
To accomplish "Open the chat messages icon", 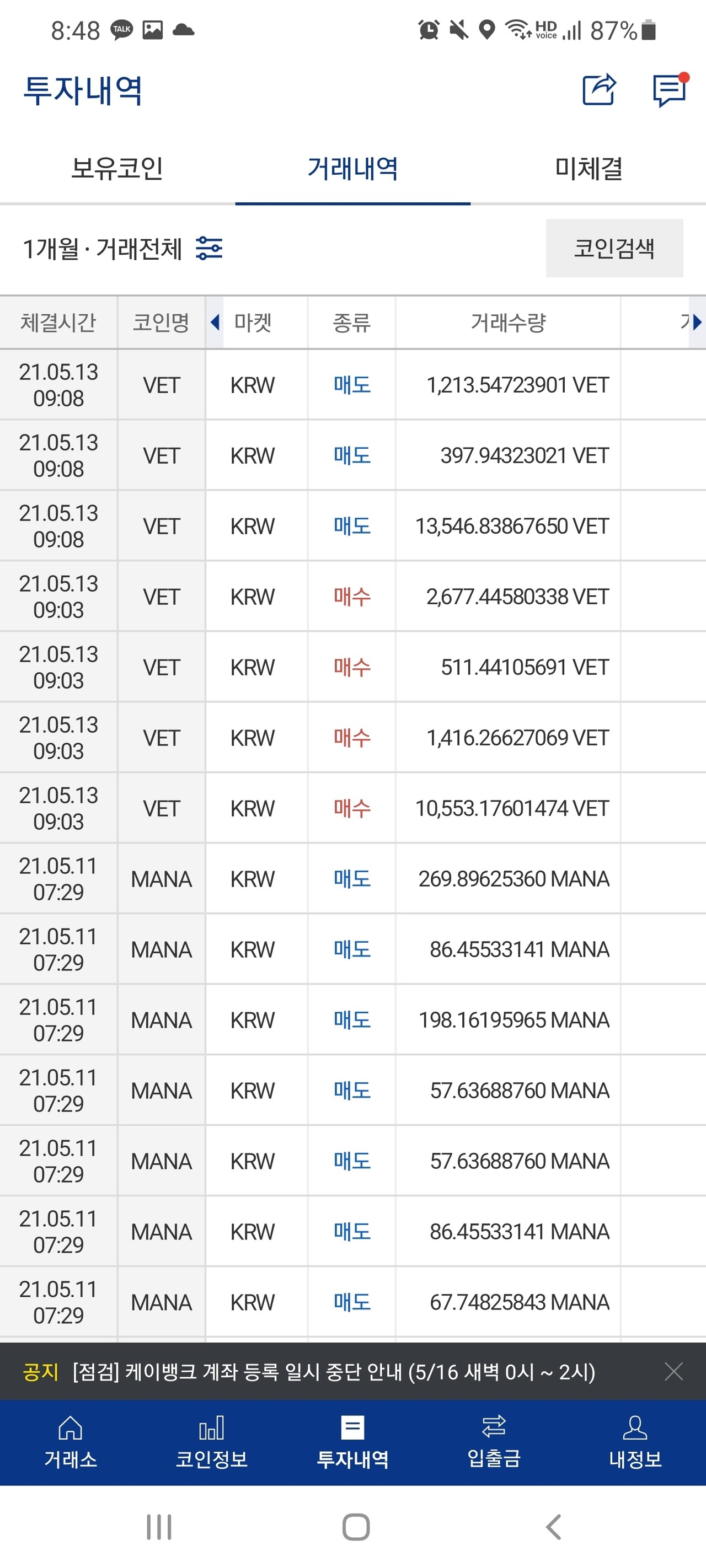I will click(x=670, y=90).
